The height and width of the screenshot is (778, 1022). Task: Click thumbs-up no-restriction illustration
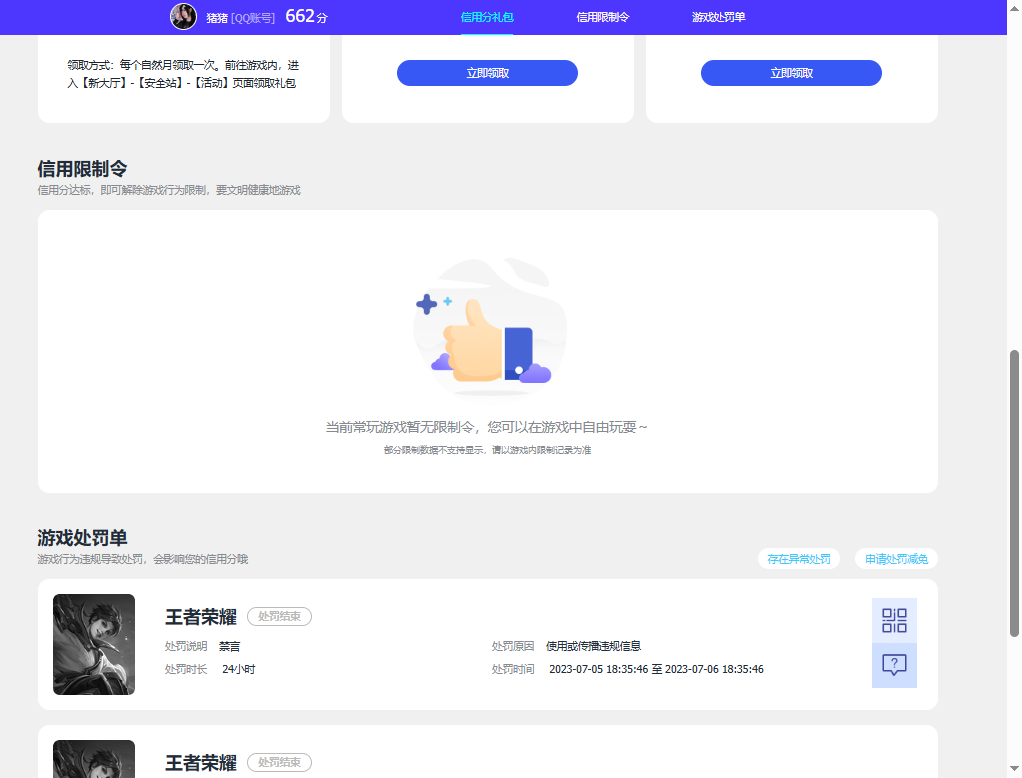490,327
